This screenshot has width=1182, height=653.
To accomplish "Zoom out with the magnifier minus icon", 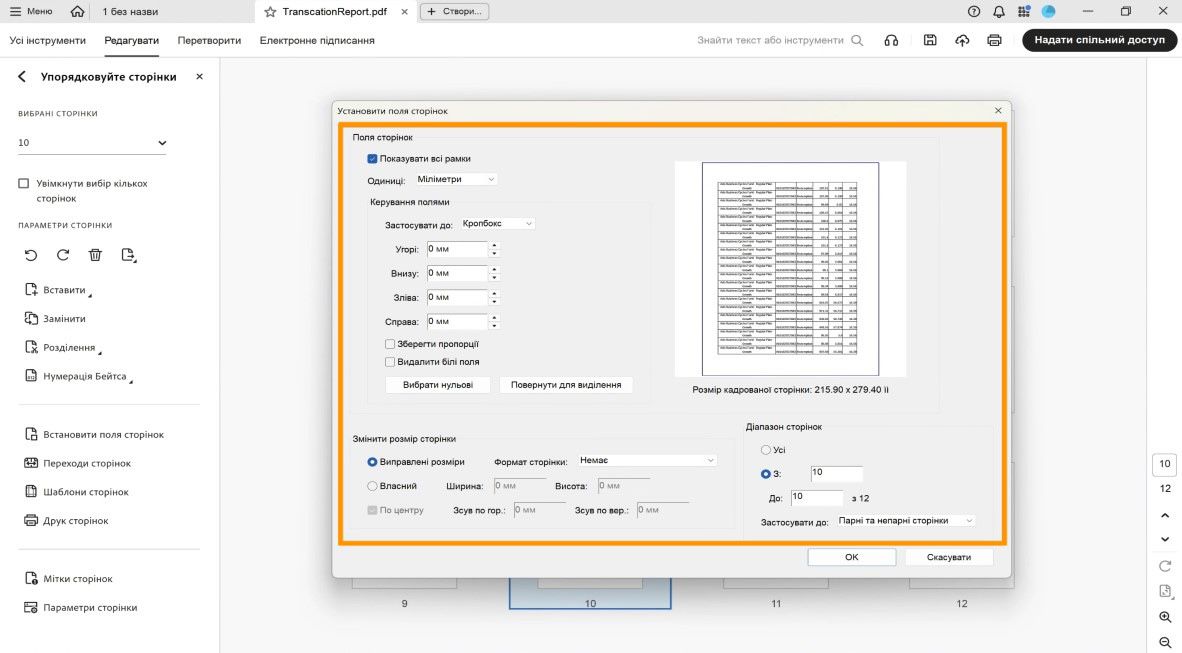I will tap(1165, 642).
